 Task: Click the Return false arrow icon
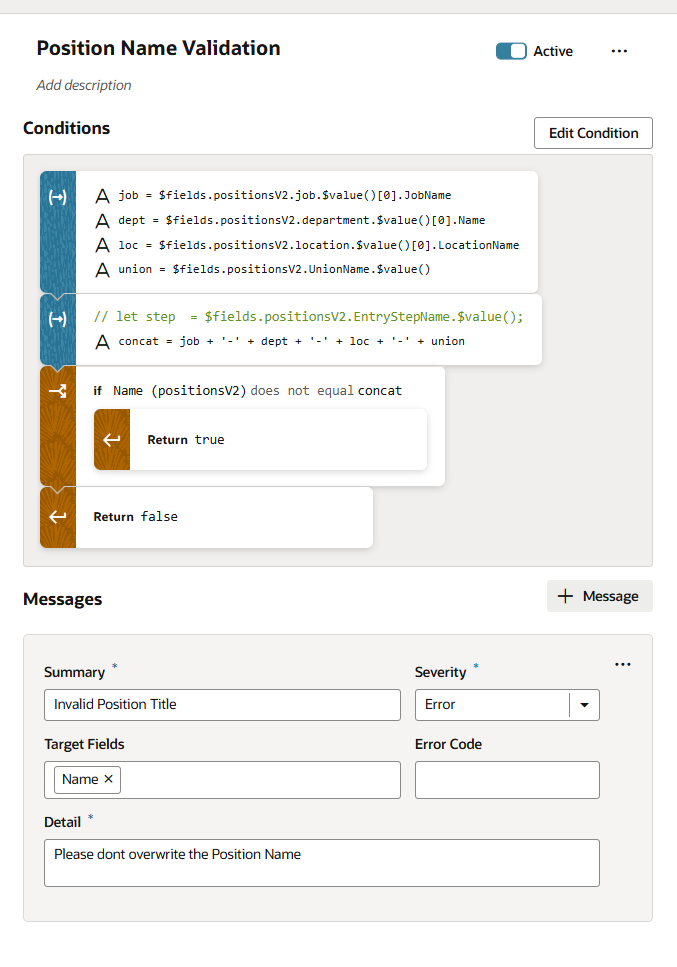(x=57, y=517)
